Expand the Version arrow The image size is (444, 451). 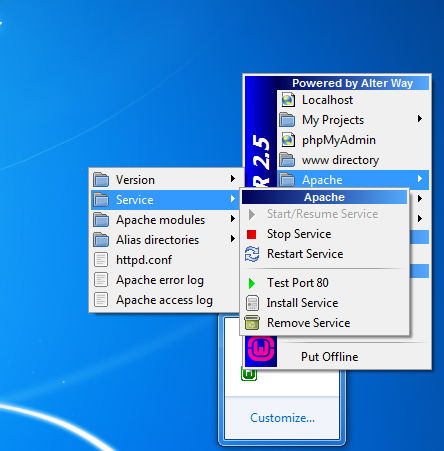click(233, 179)
